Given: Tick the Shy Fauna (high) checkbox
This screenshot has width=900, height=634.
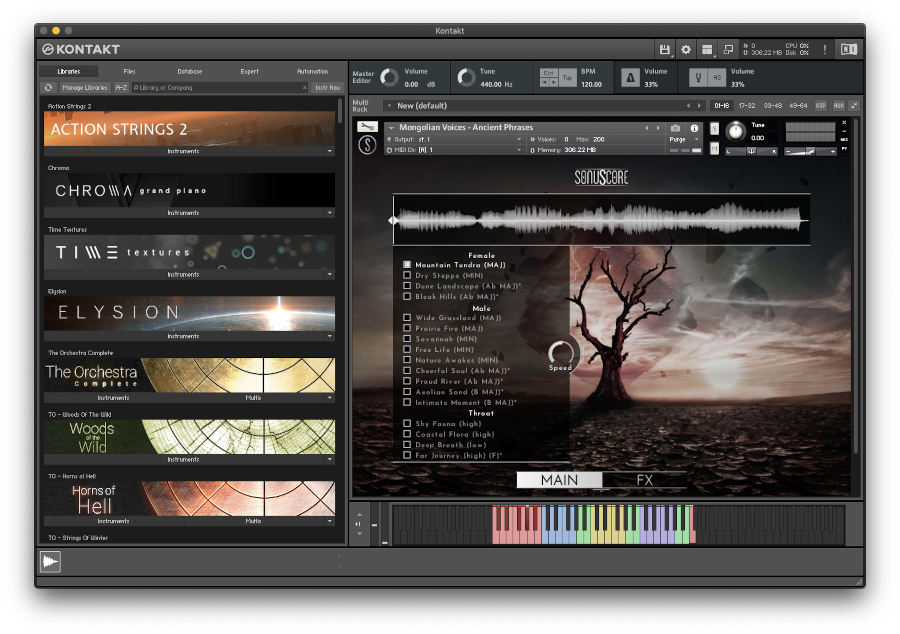Looking at the screenshot, I should point(407,424).
